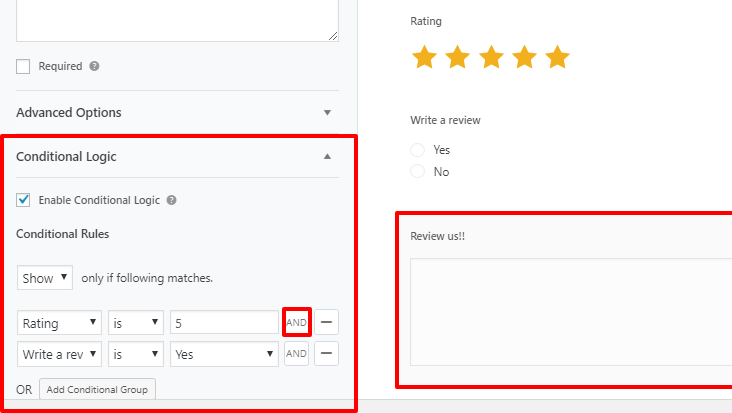Select the first rating star
Viewport: 732px width, 413px height.
click(x=424, y=57)
